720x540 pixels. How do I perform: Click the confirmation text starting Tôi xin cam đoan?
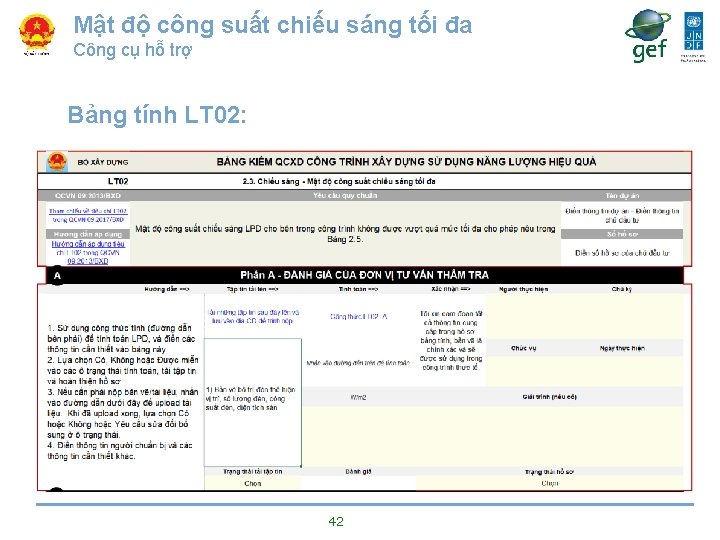tap(451, 341)
